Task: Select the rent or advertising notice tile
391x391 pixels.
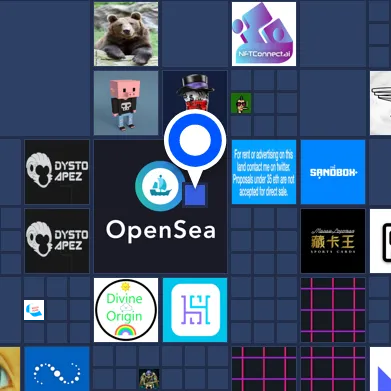Action: (264, 172)
